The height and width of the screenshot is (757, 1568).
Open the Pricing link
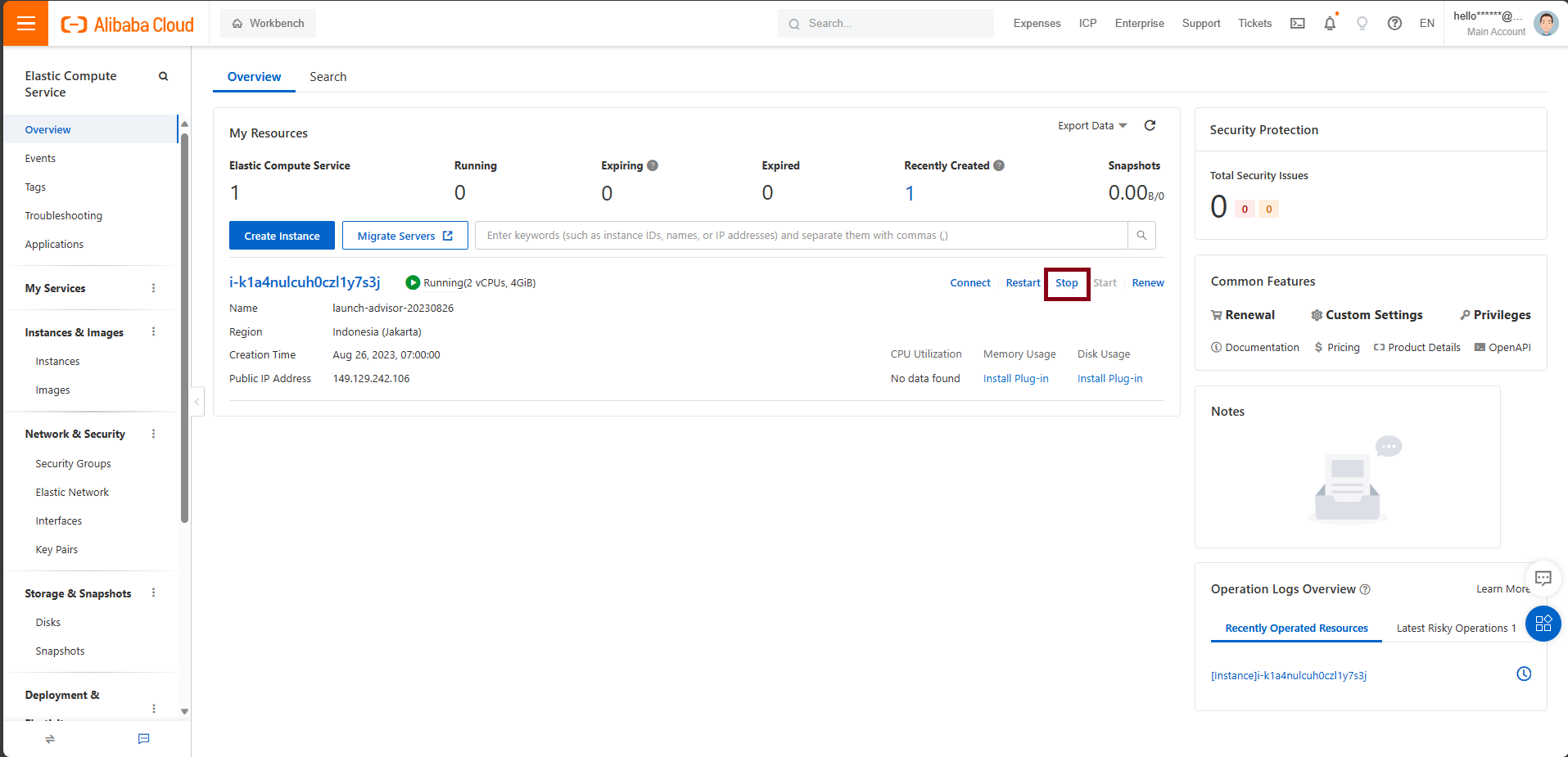click(1337, 348)
